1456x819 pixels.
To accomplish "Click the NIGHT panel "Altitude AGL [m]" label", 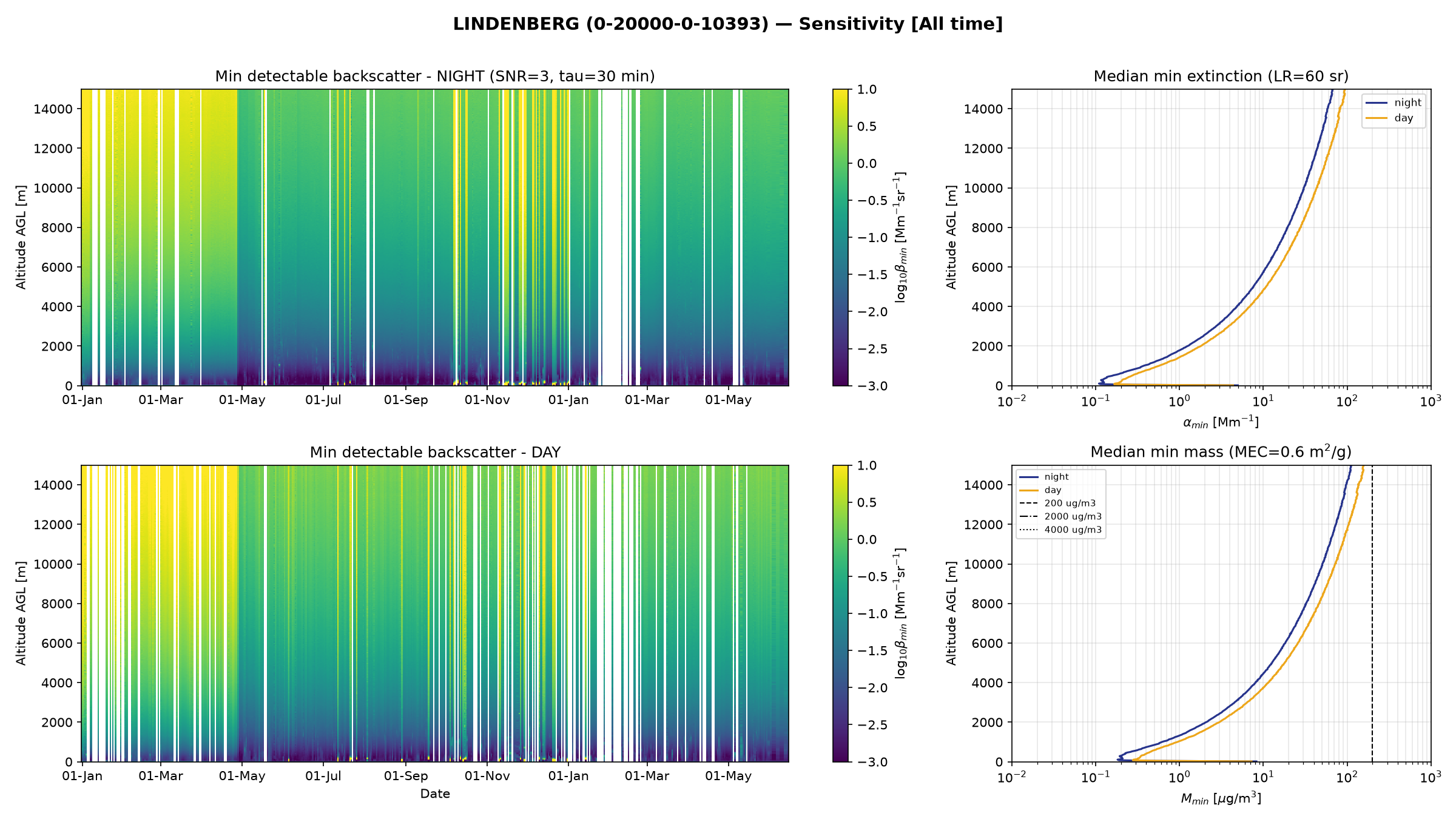I will coord(22,237).
